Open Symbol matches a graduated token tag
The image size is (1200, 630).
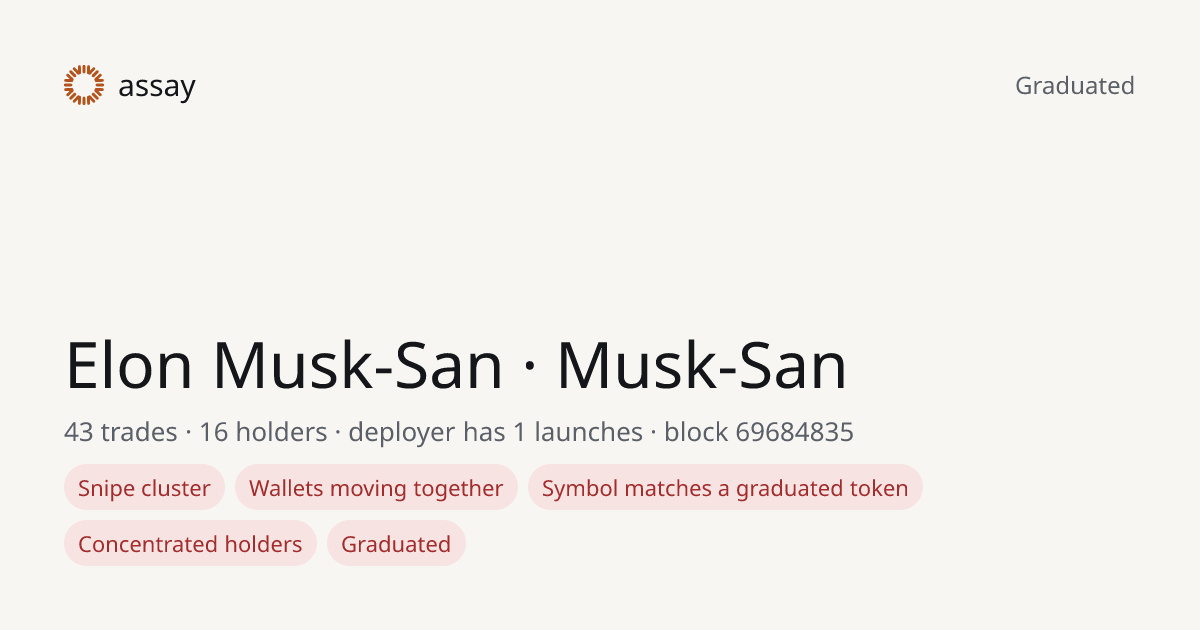725,488
